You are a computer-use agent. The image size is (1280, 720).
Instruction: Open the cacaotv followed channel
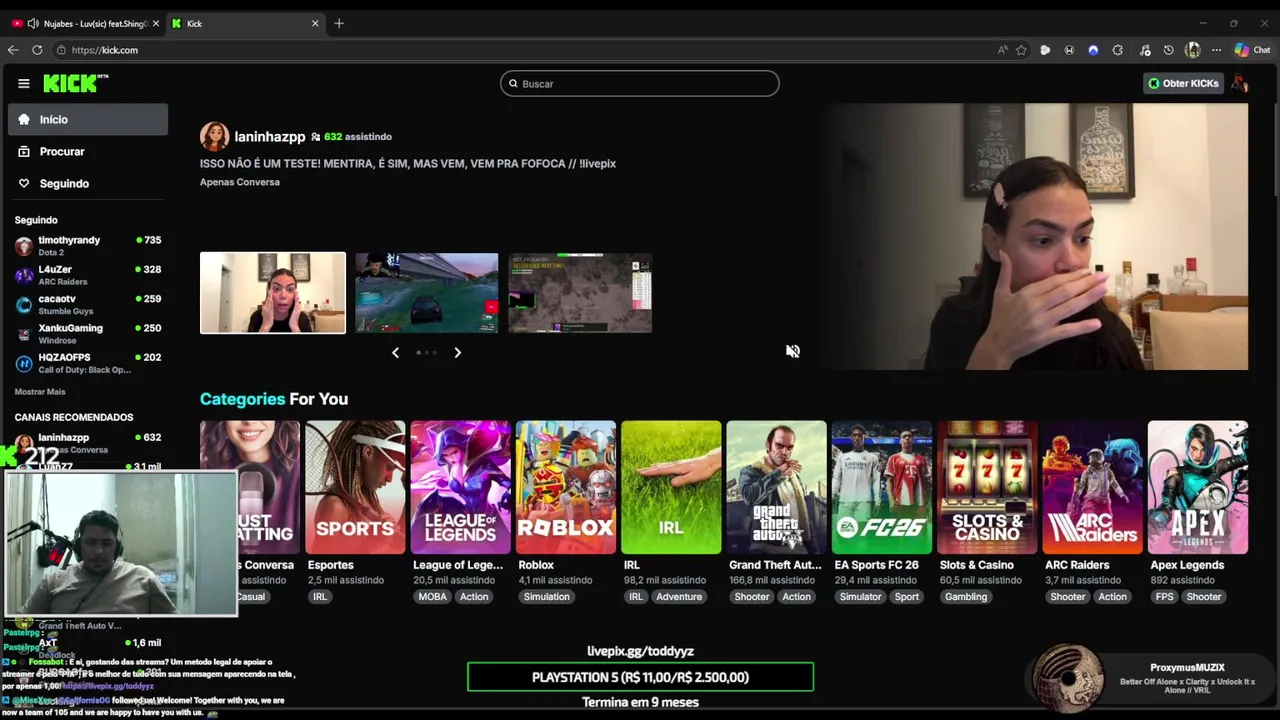(88, 304)
